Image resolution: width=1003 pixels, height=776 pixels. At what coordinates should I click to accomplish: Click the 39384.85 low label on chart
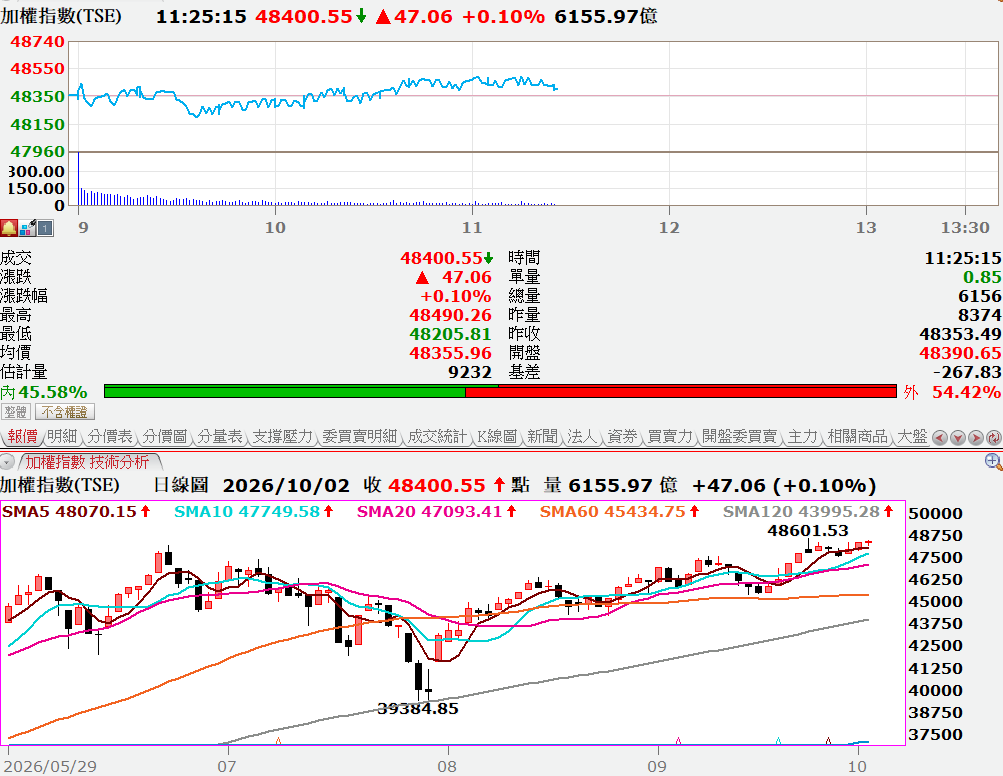pyautogui.click(x=418, y=709)
